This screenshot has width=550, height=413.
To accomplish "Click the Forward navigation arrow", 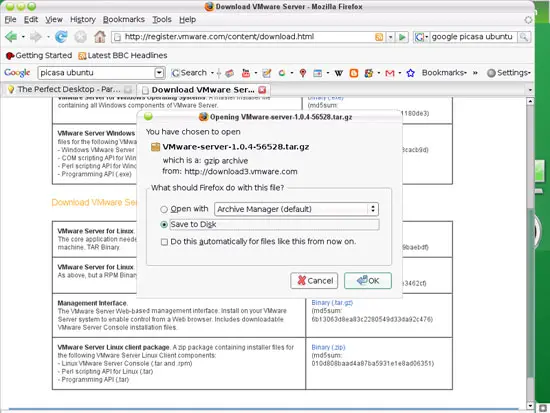I will pyautogui.click(x=35, y=36).
